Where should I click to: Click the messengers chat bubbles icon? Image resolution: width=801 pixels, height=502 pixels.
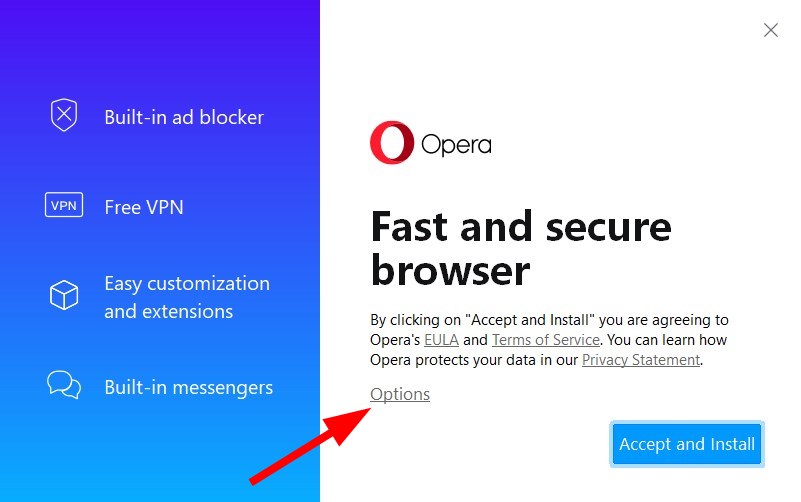pos(64,385)
